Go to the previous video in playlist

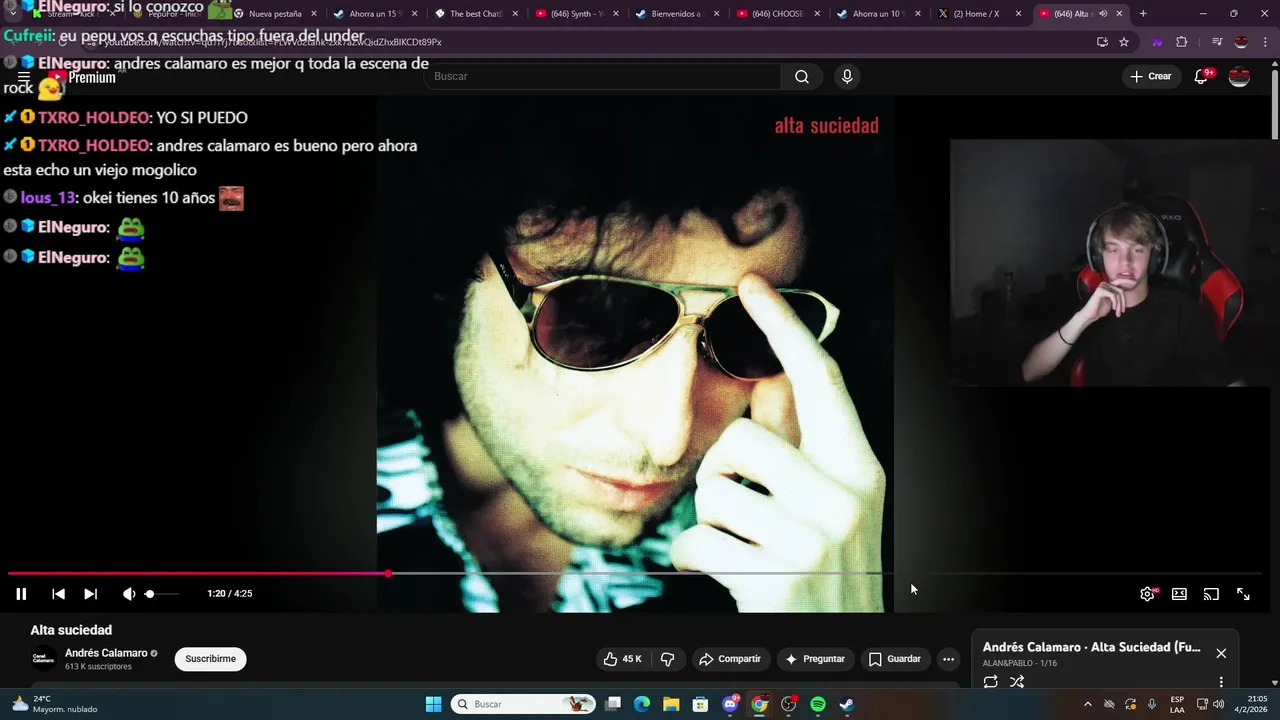58,594
